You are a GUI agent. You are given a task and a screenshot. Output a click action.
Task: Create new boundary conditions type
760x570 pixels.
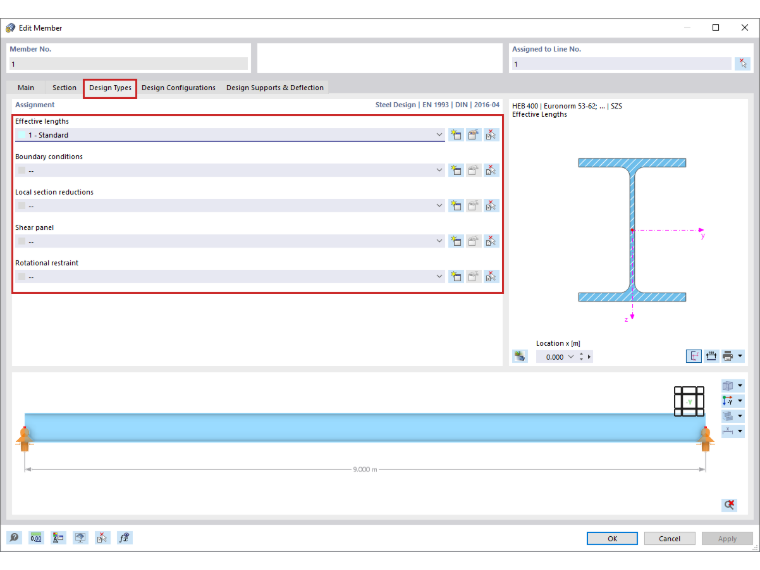click(456, 171)
